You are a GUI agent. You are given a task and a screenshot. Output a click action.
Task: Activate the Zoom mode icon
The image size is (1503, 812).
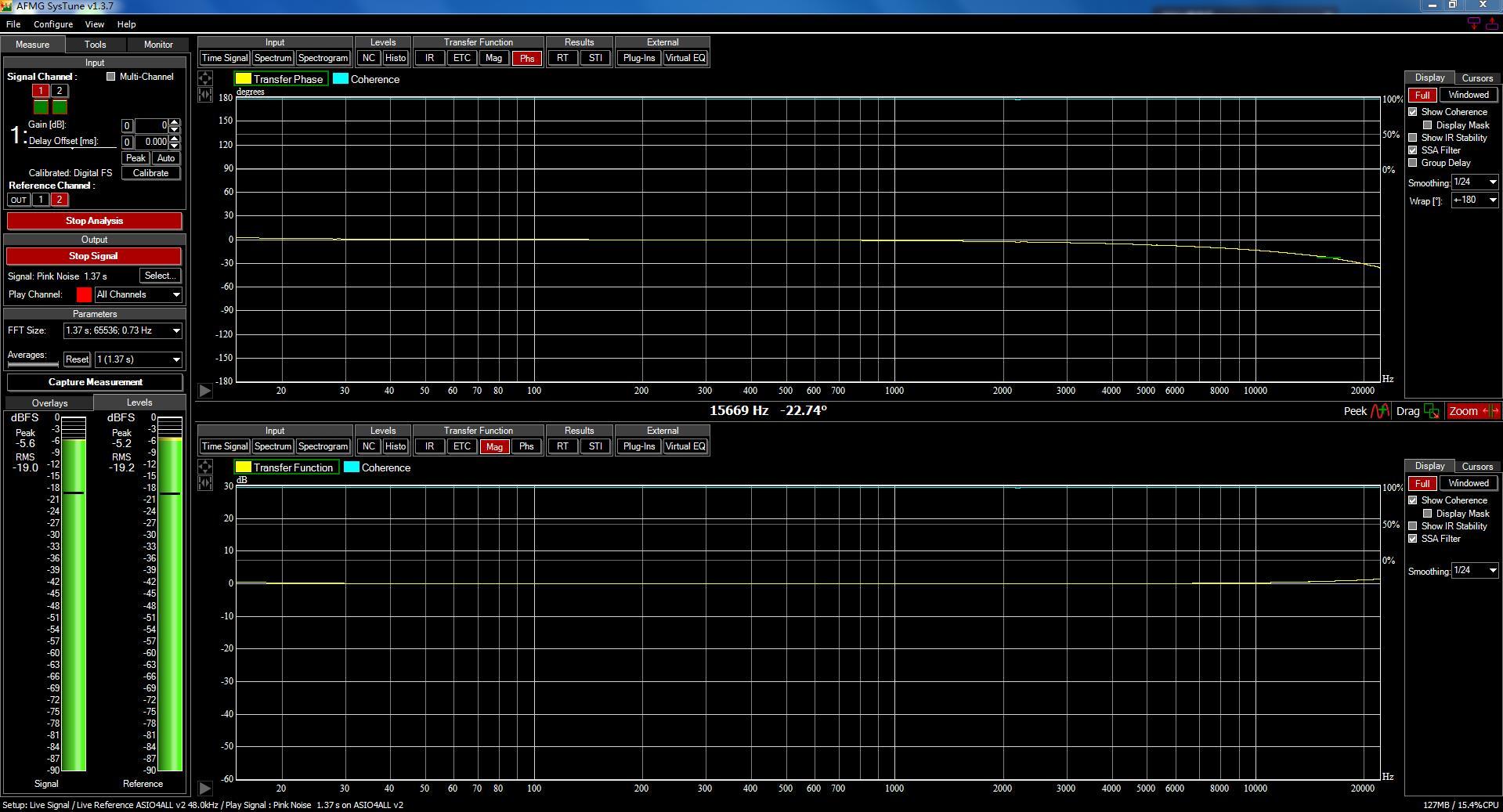point(1472,411)
